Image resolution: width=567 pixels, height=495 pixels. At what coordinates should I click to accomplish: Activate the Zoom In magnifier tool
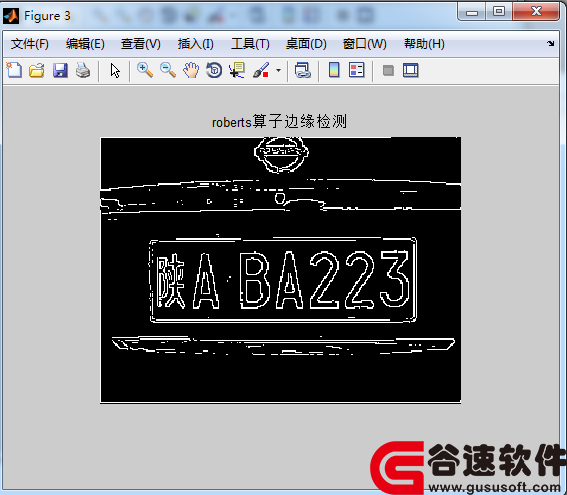click(145, 70)
